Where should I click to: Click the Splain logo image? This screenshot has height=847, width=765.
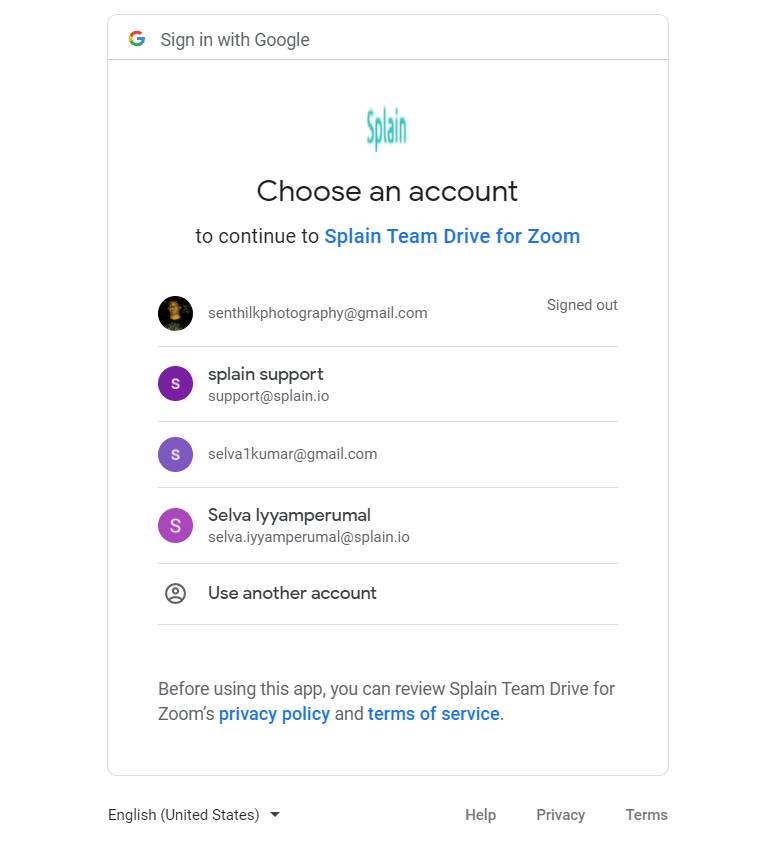[x=387, y=129]
